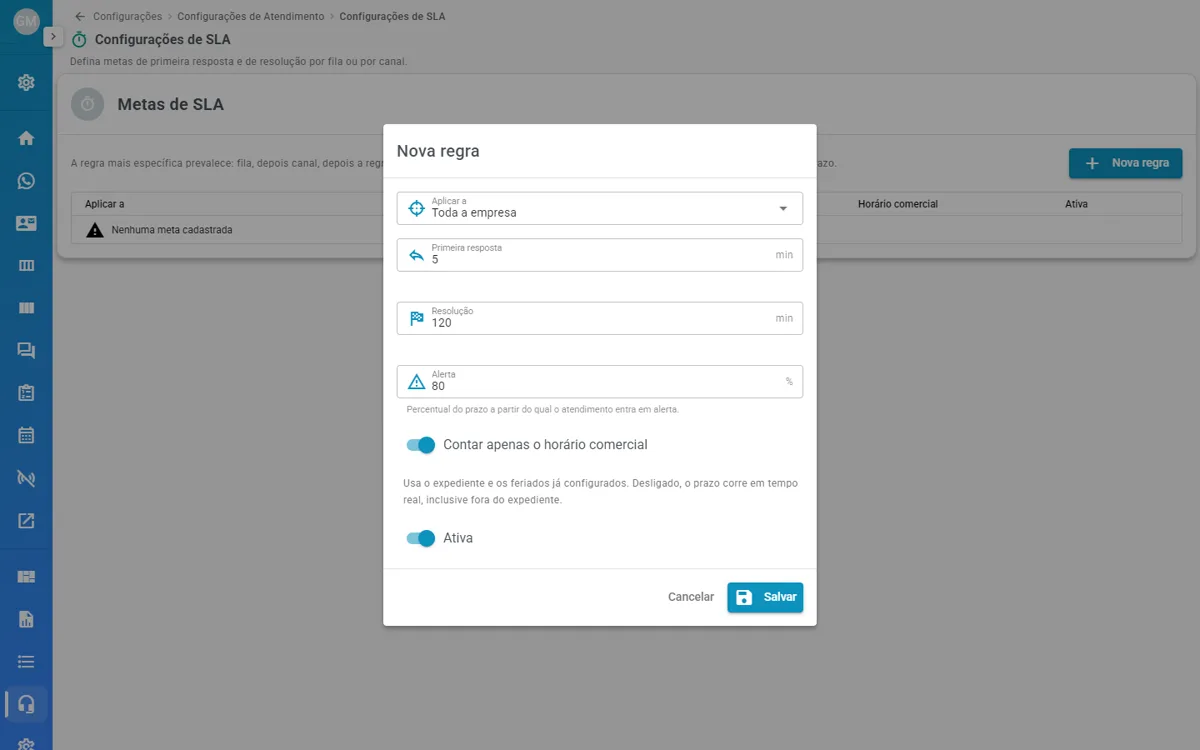1200x750 pixels.
Task: Click the Nenhuma meta cadastrada row text
Action: [172, 230]
